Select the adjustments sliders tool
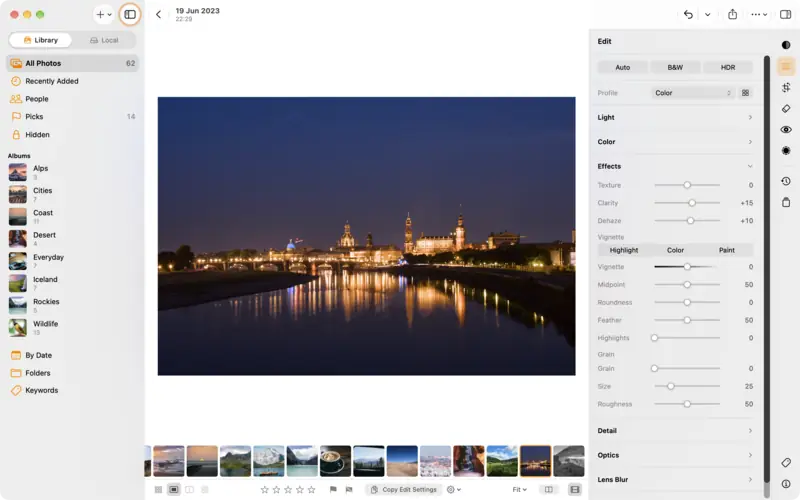The height and width of the screenshot is (500, 800). click(786, 66)
